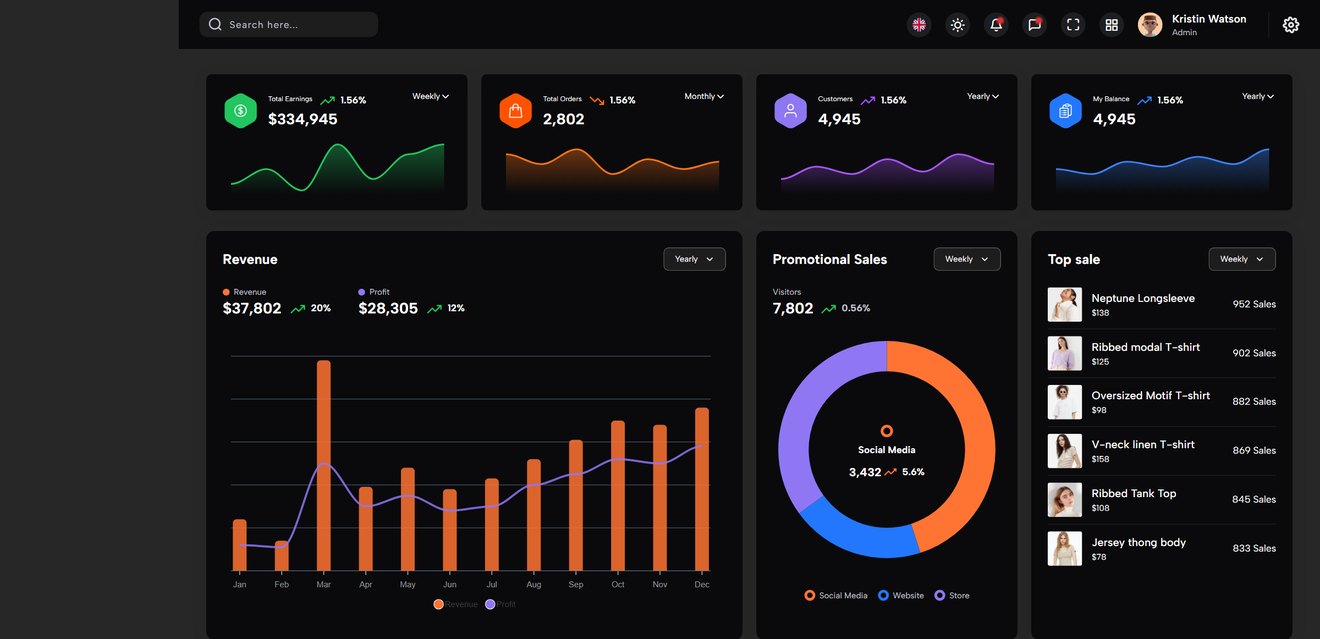Click the Total Orders downward trend arrow
Image resolution: width=1320 pixels, height=639 pixels.
click(597, 101)
